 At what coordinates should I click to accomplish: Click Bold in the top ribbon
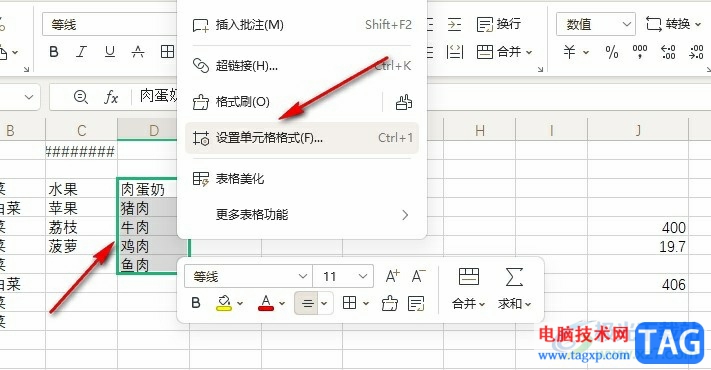click(x=54, y=52)
